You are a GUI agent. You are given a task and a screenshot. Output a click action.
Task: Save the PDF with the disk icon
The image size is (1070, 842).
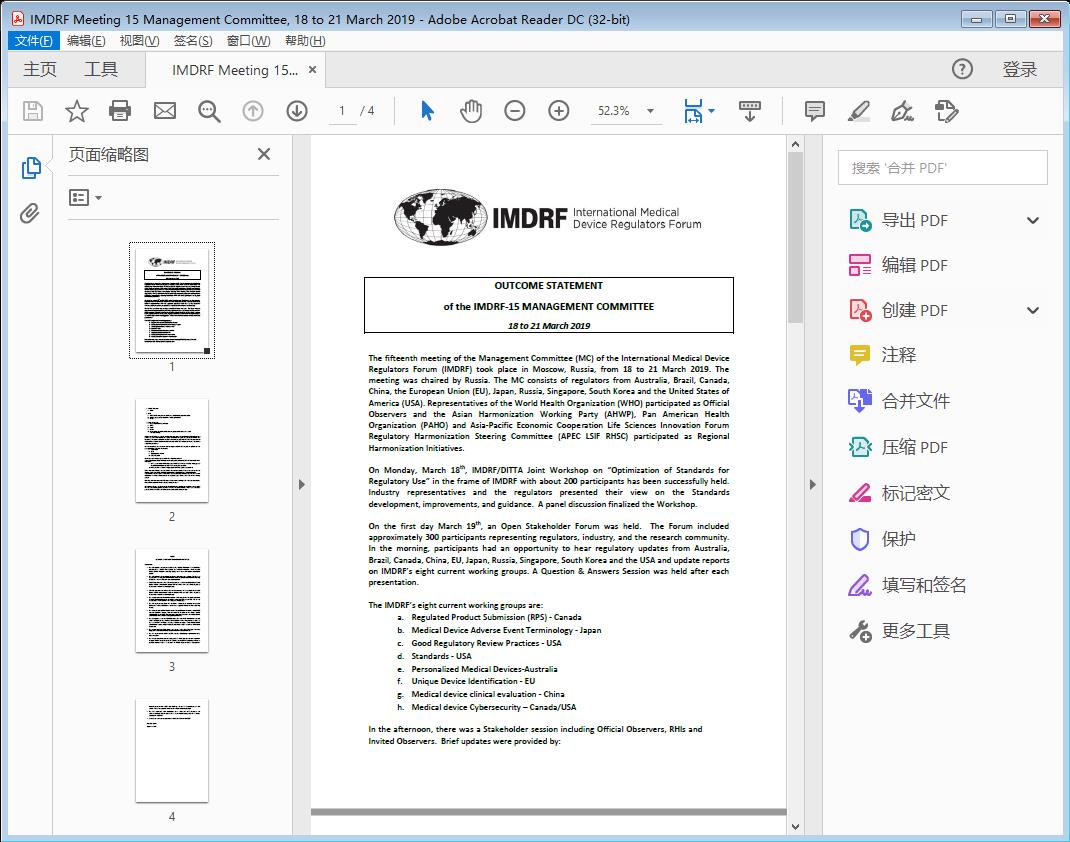[x=31, y=111]
